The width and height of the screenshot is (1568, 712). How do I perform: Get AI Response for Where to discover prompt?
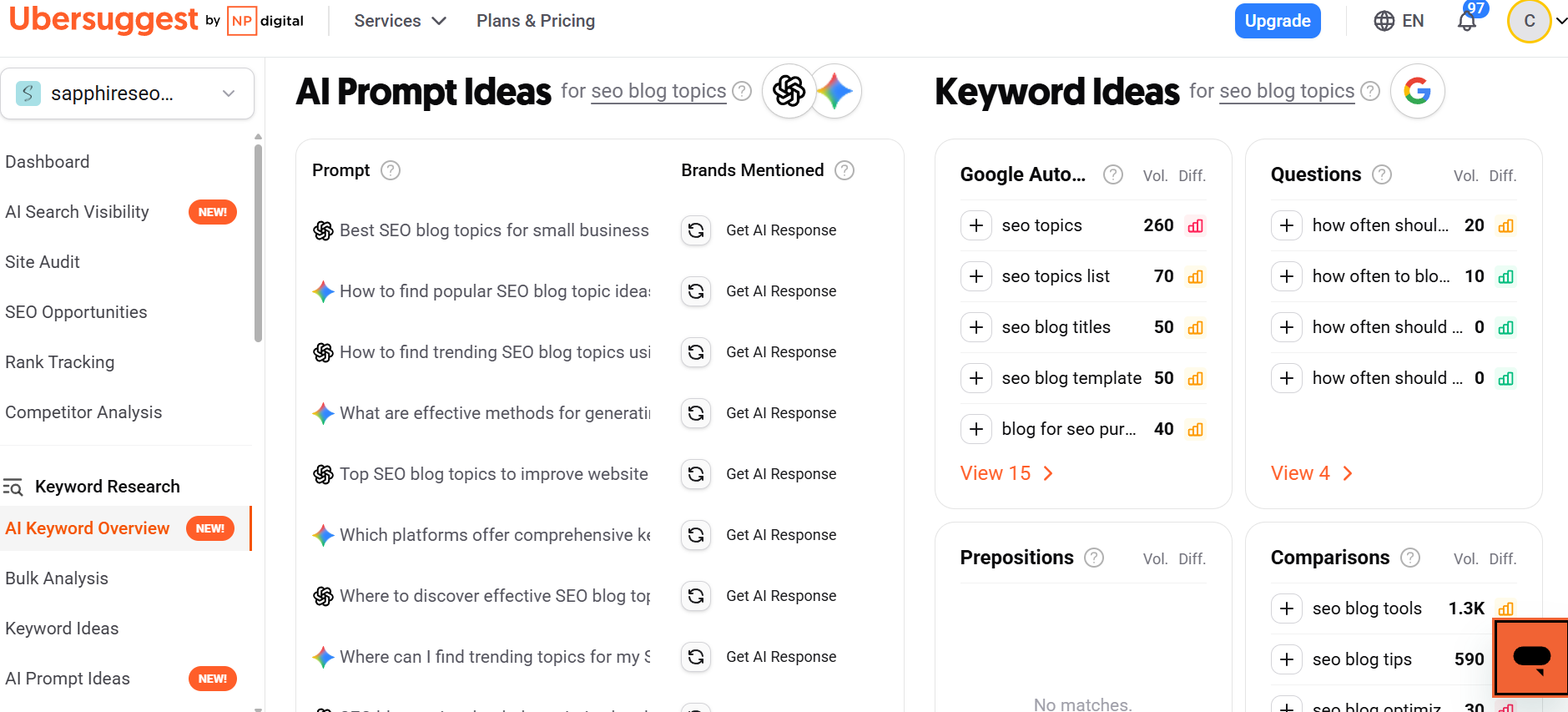(x=781, y=596)
